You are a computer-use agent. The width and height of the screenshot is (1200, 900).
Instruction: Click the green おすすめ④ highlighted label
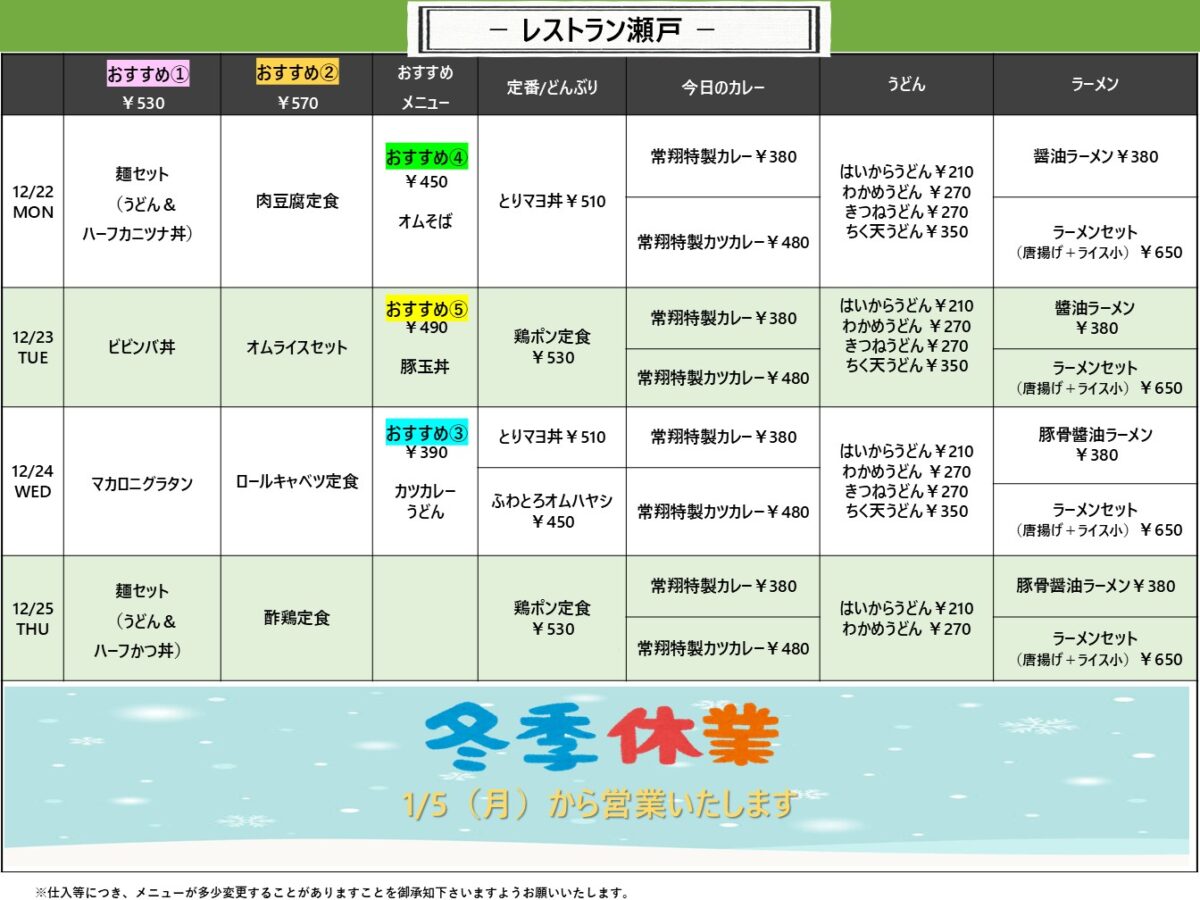click(x=427, y=158)
